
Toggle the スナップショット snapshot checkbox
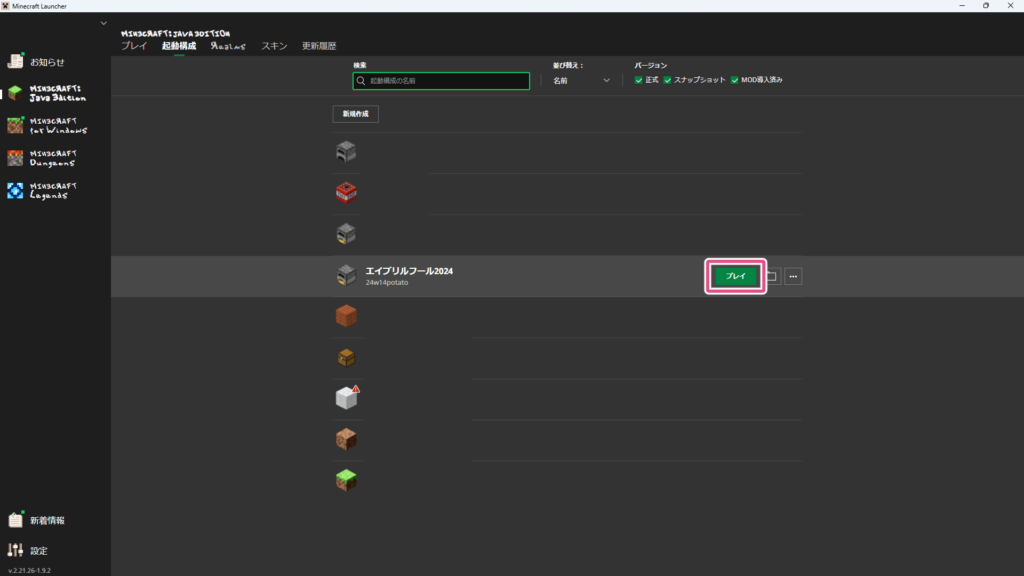click(667, 80)
